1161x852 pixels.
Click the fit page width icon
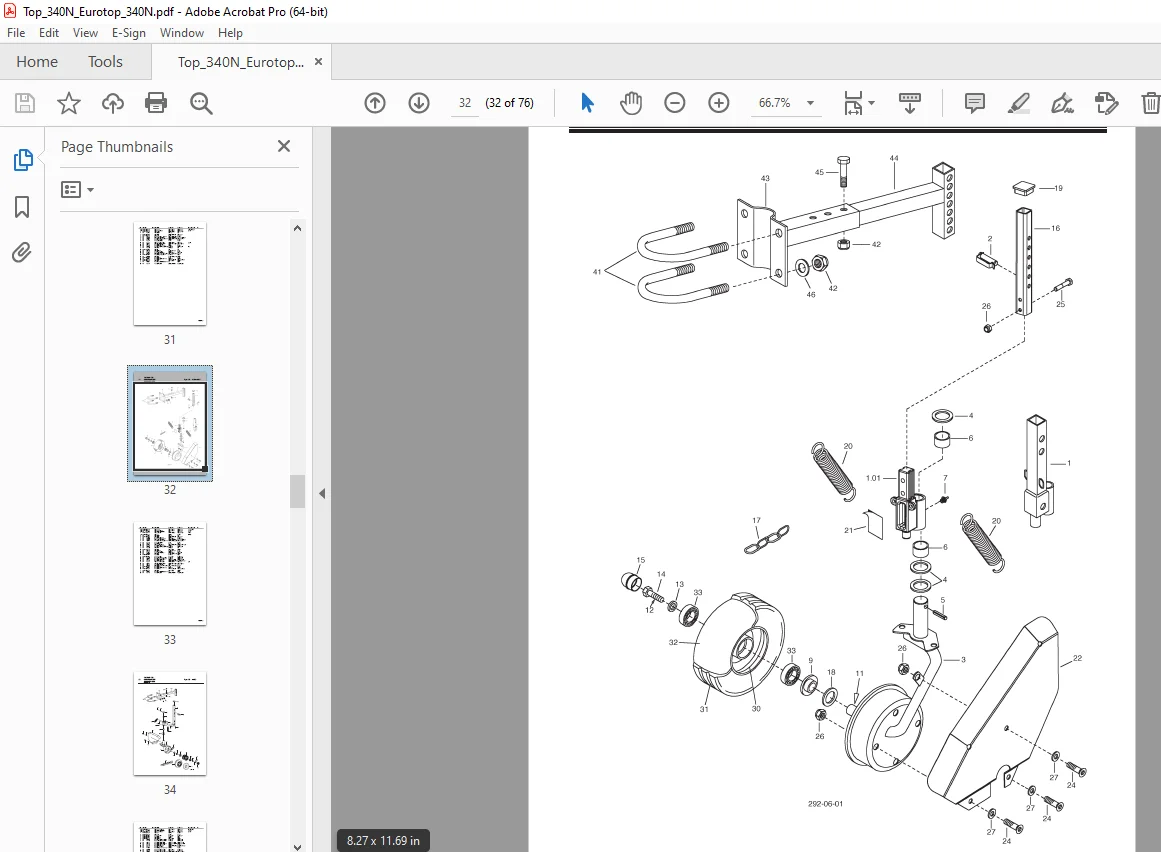point(853,103)
